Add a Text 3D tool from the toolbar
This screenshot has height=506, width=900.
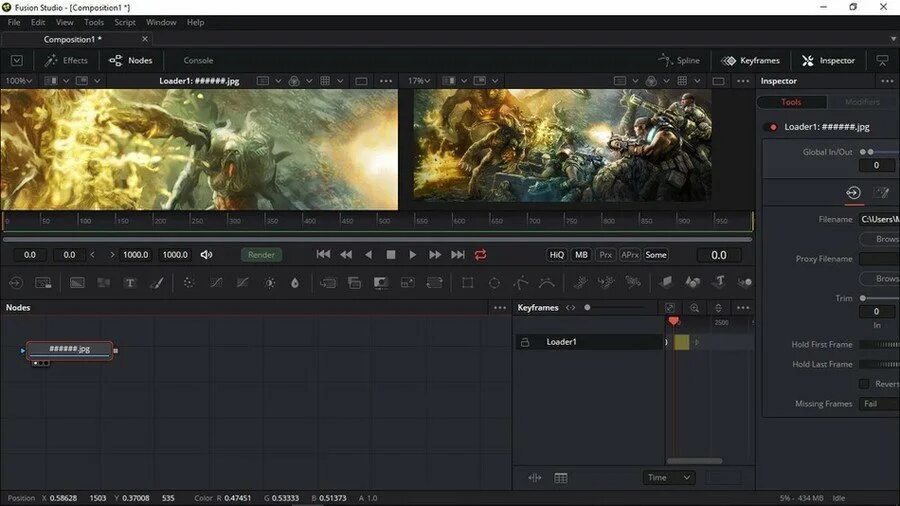pos(720,282)
